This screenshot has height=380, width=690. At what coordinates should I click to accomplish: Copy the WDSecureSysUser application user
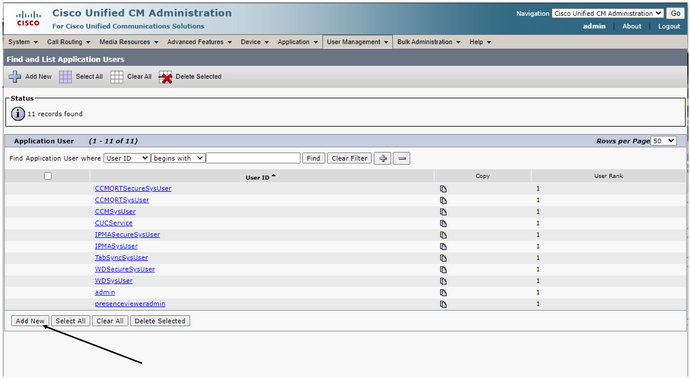[x=443, y=270]
